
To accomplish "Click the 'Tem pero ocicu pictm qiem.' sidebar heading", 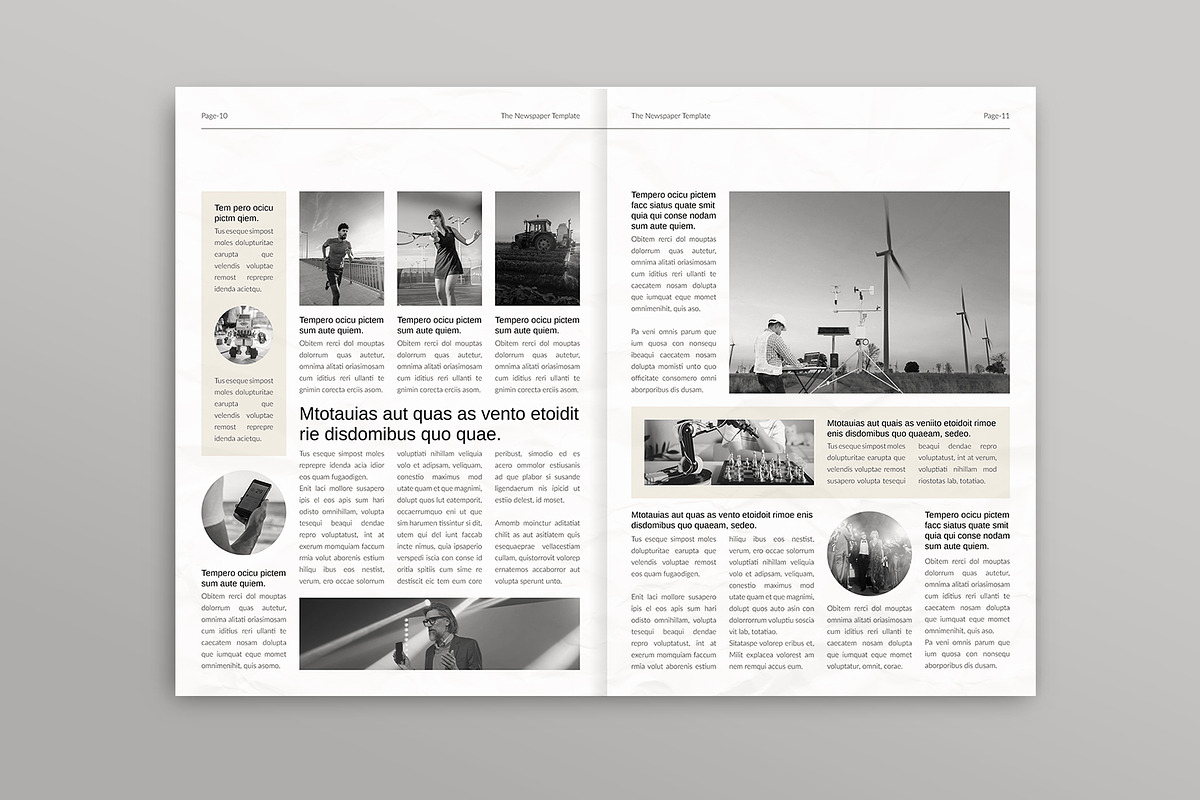I will pos(243,213).
